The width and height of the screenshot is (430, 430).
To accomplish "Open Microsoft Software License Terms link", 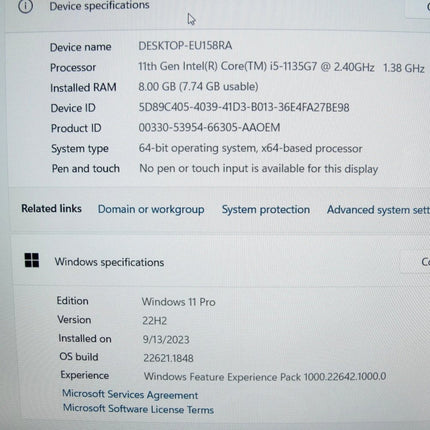I will pos(138,409).
